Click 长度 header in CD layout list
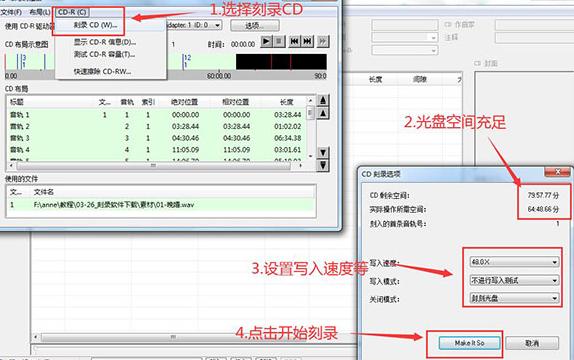The height and width of the screenshot is (360, 574). [287, 102]
